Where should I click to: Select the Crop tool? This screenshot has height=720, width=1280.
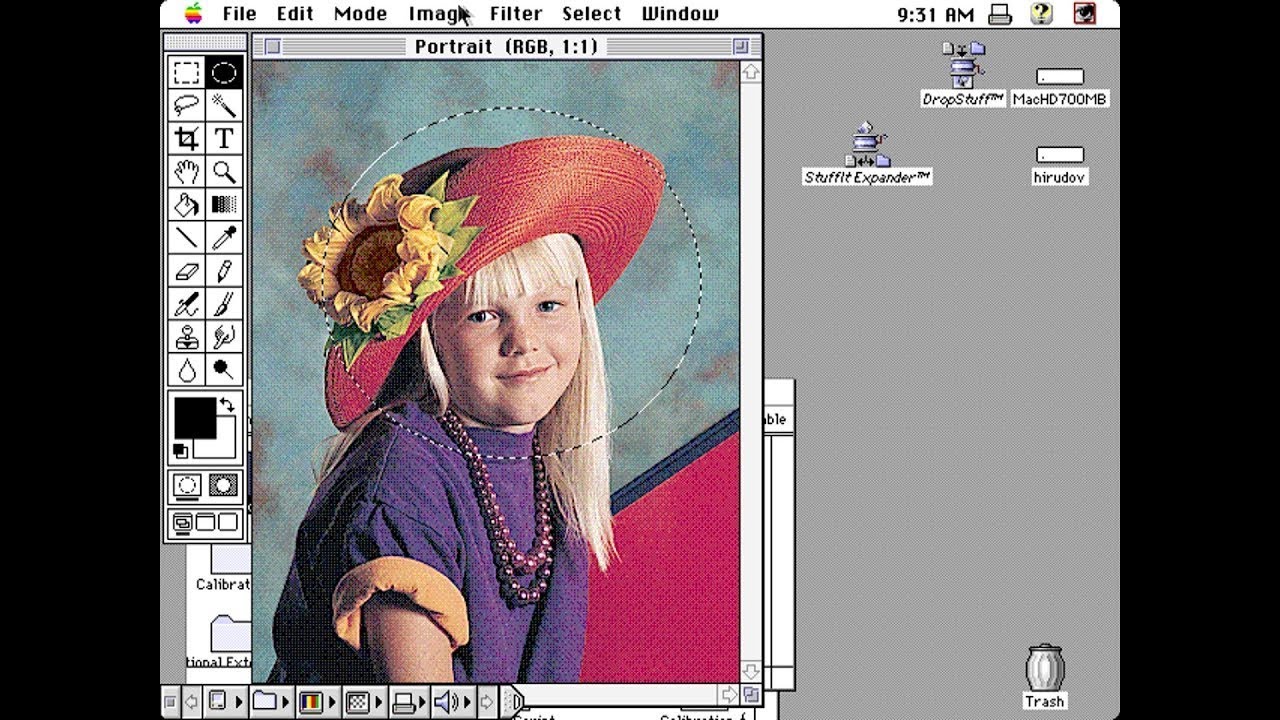tap(187, 138)
